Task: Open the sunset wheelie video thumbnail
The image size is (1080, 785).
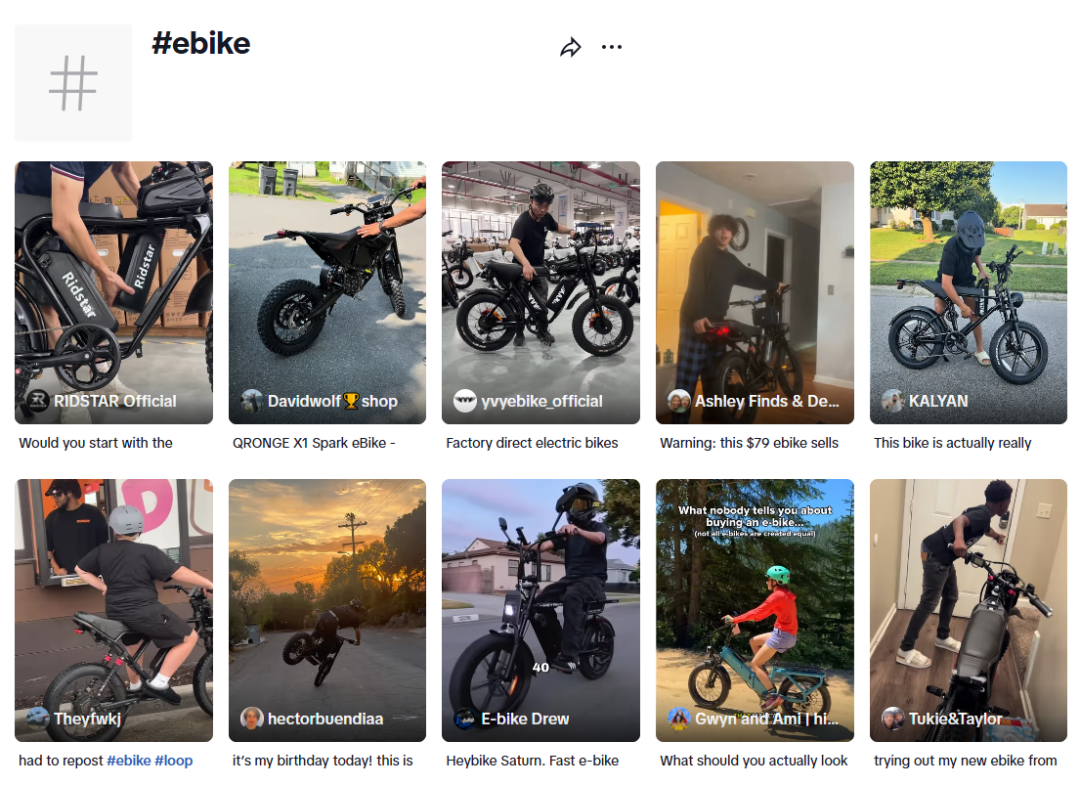Action: (x=327, y=610)
